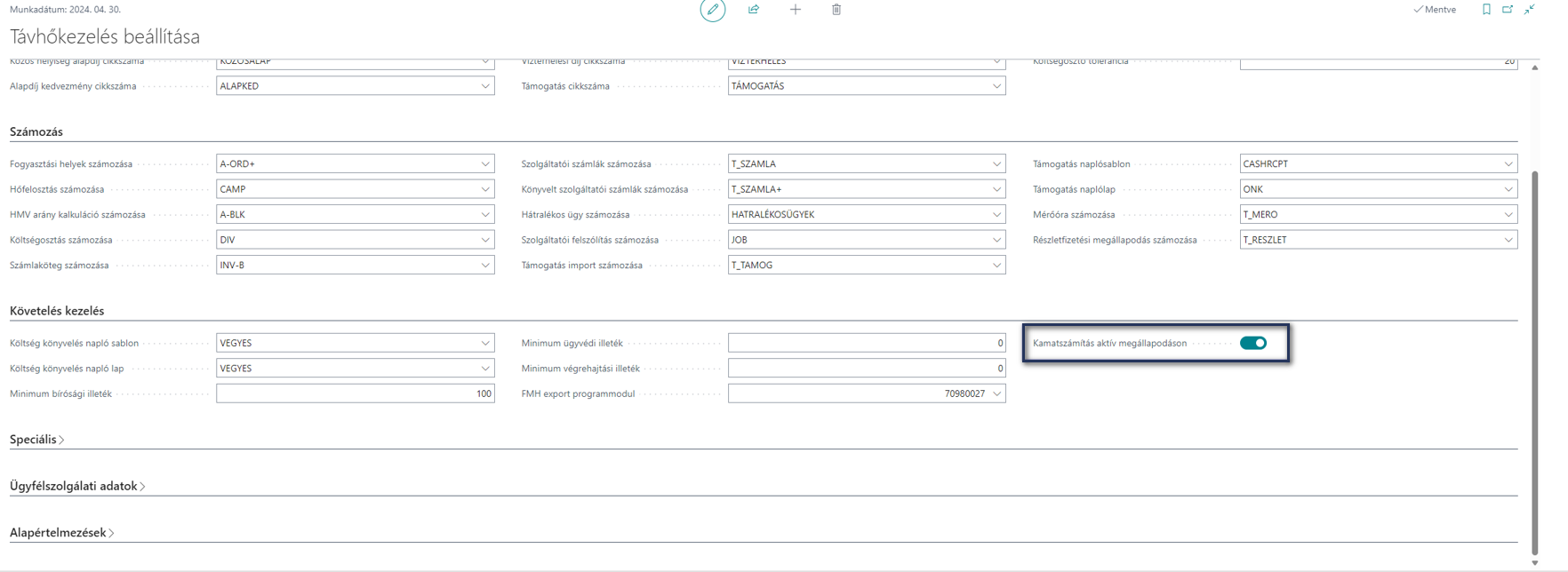Click the Minimum bírósági illeték field

tap(356, 393)
